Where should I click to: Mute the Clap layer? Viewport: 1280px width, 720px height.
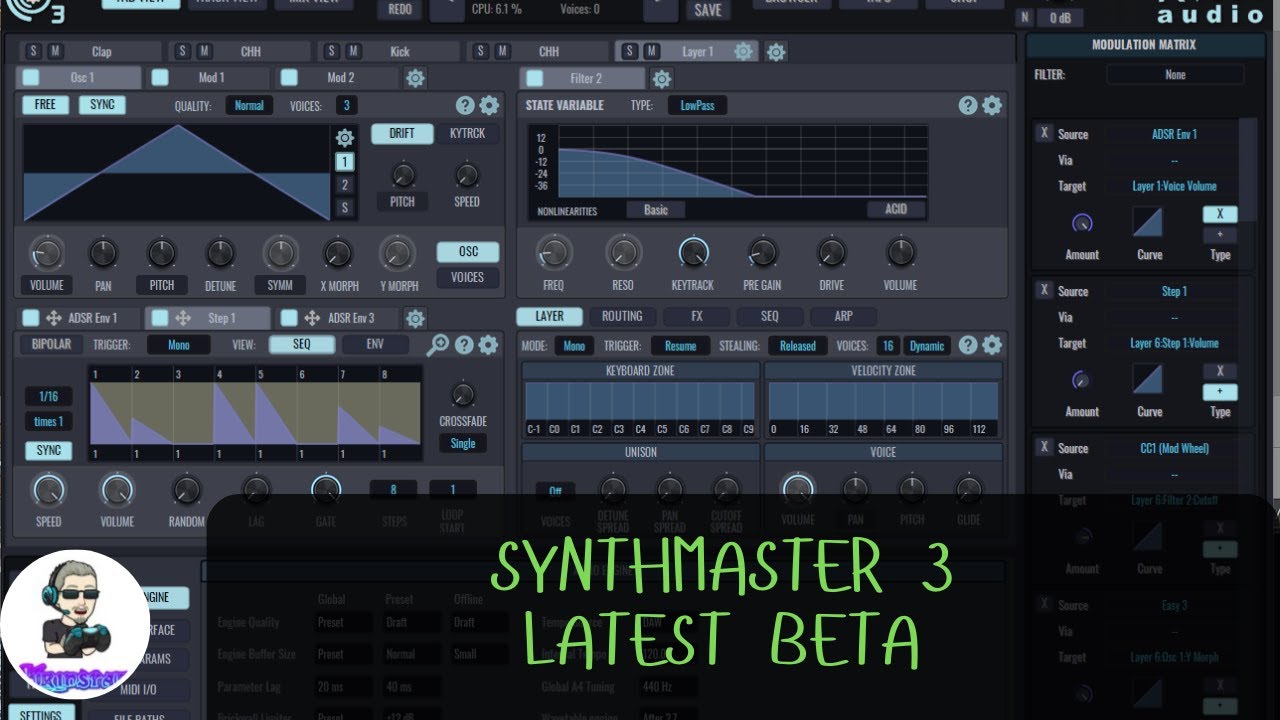click(x=54, y=51)
